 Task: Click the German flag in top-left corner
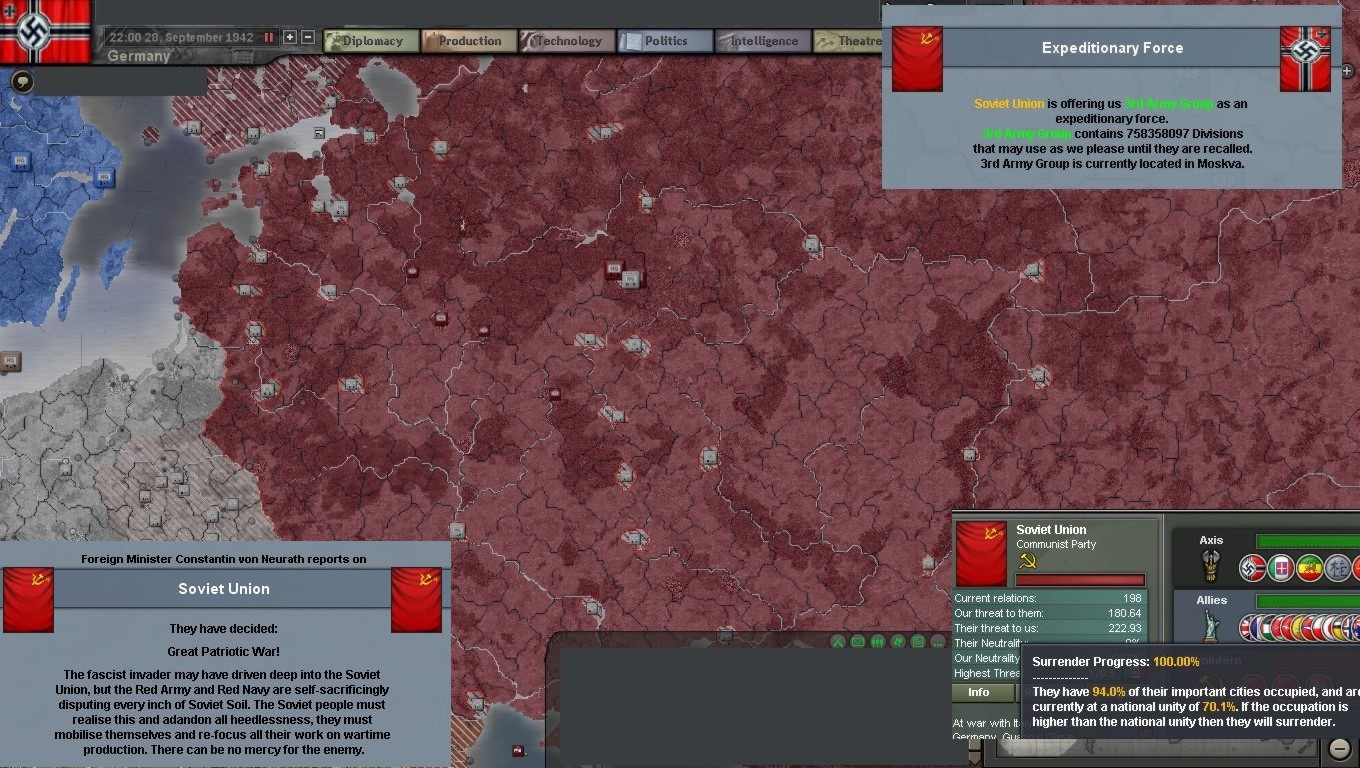point(46,31)
